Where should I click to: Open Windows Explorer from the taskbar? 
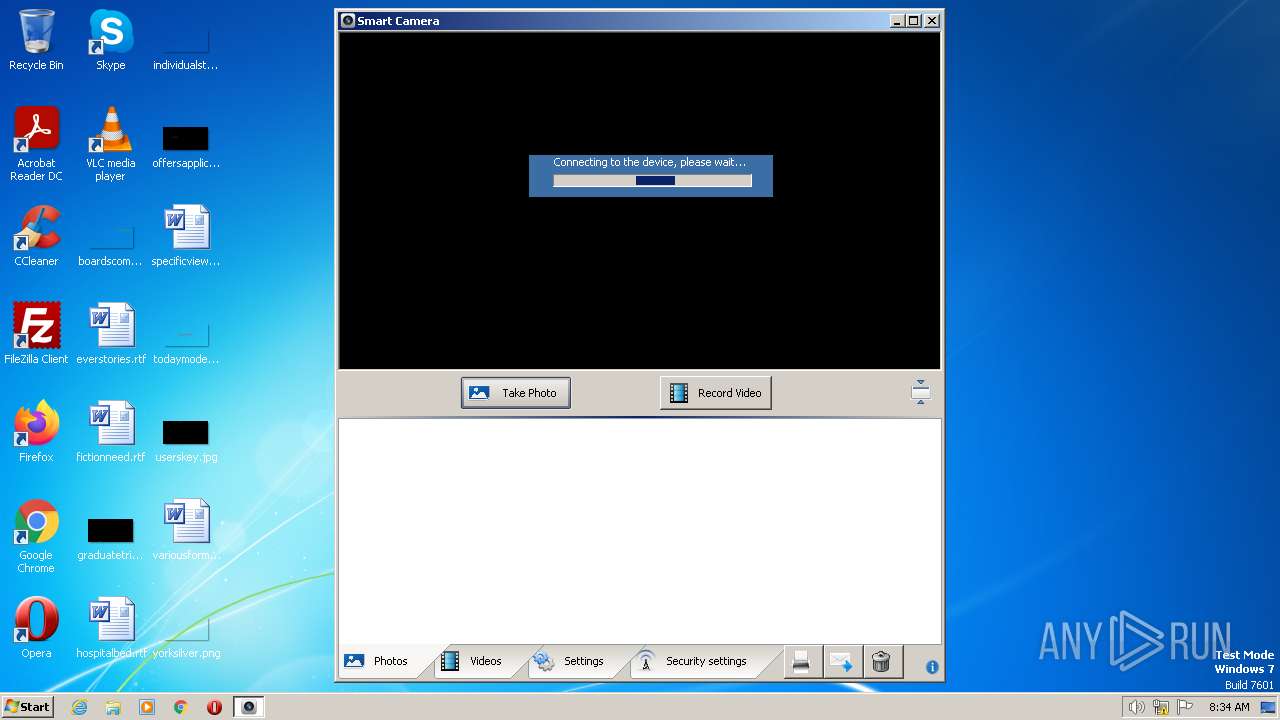(x=113, y=707)
